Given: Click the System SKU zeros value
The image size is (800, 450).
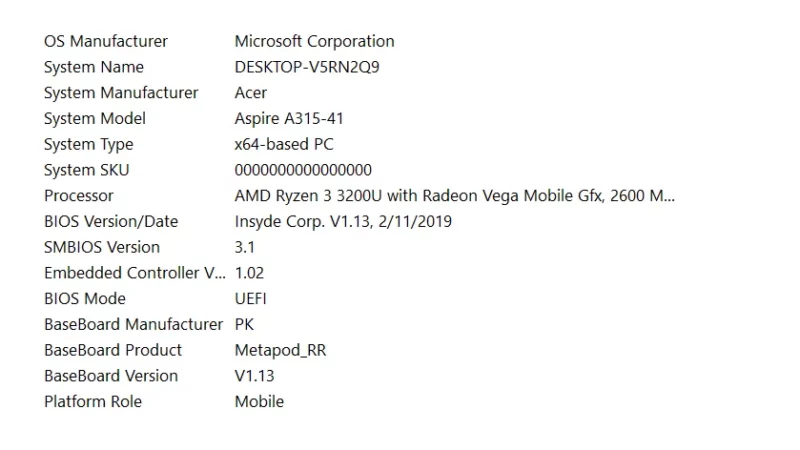Looking at the screenshot, I should click(x=303, y=170).
